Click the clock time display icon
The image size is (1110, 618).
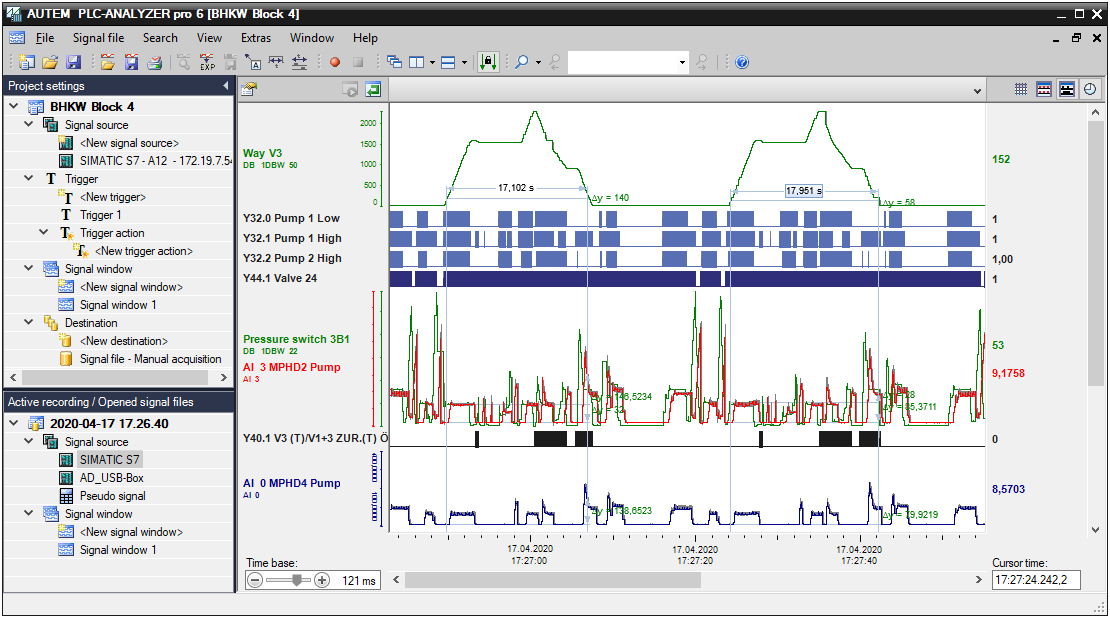point(1089,89)
